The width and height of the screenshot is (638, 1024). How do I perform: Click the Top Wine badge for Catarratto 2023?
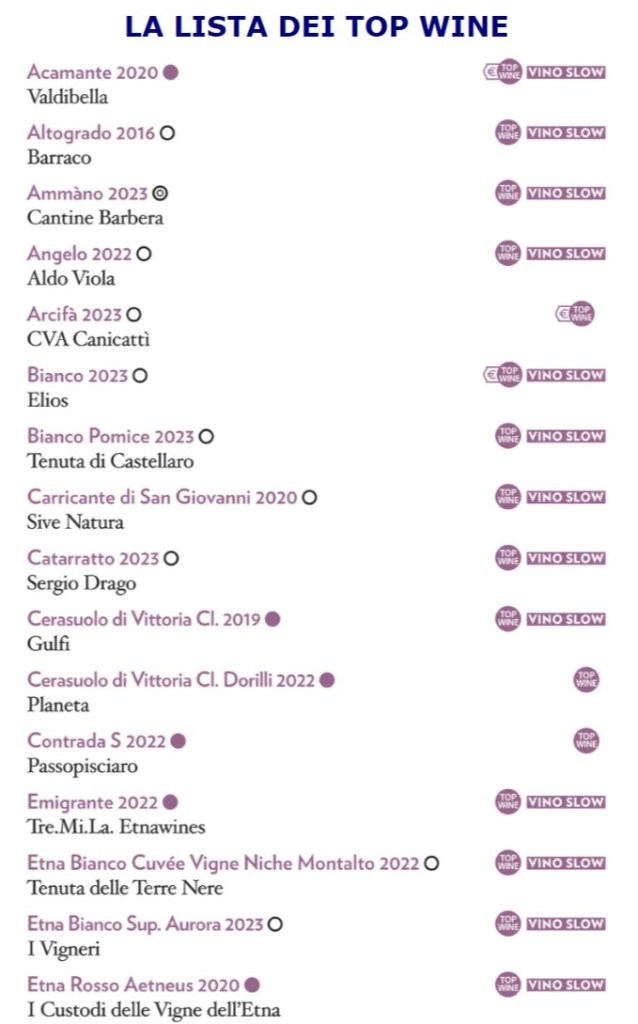508,558
